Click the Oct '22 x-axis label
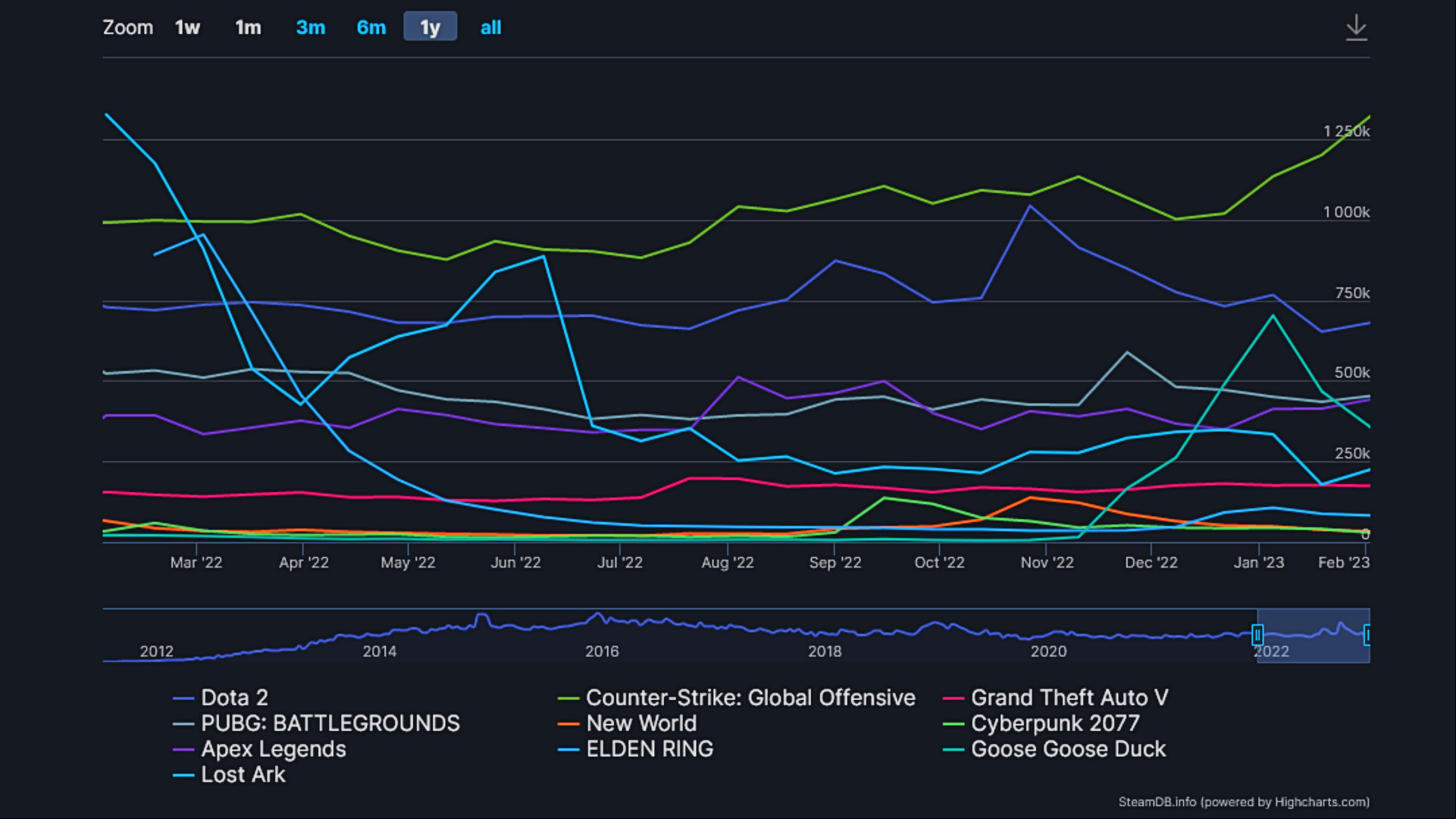Image resolution: width=1456 pixels, height=819 pixels. (x=939, y=562)
